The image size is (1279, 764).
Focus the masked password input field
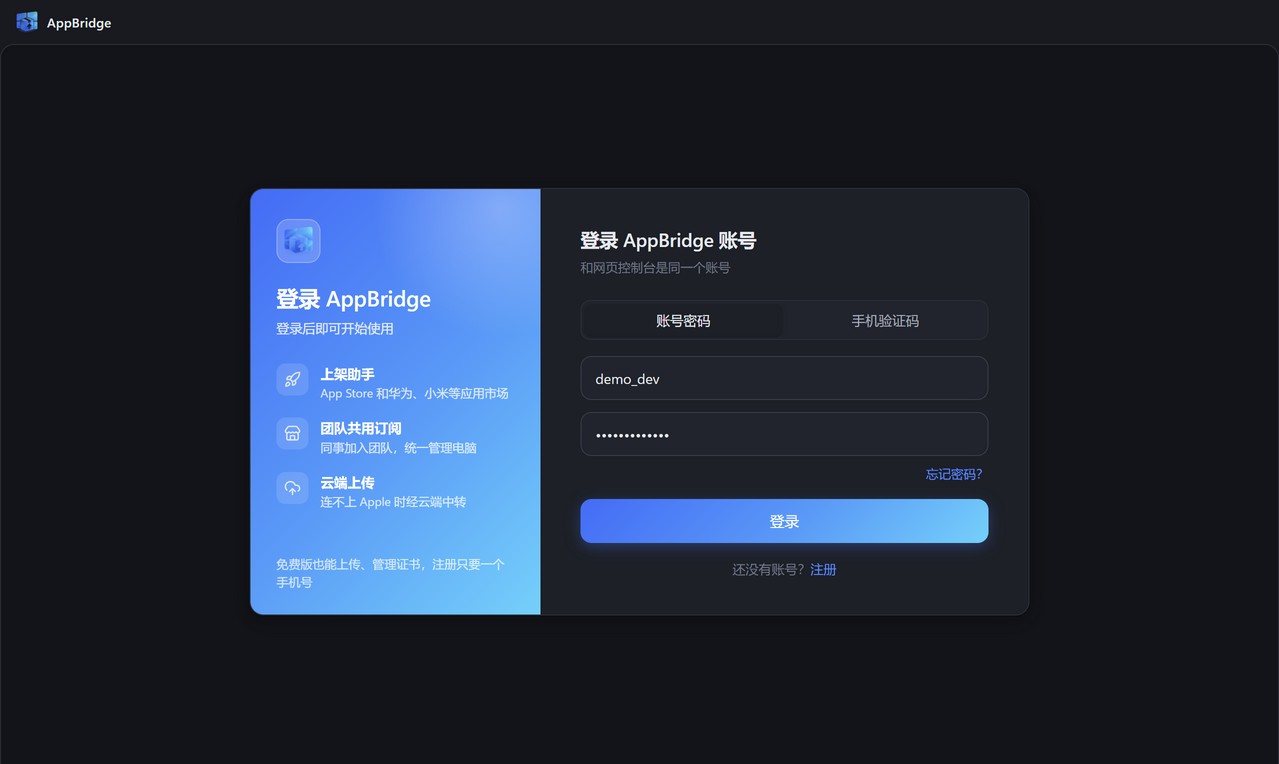(x=784, y=435)
